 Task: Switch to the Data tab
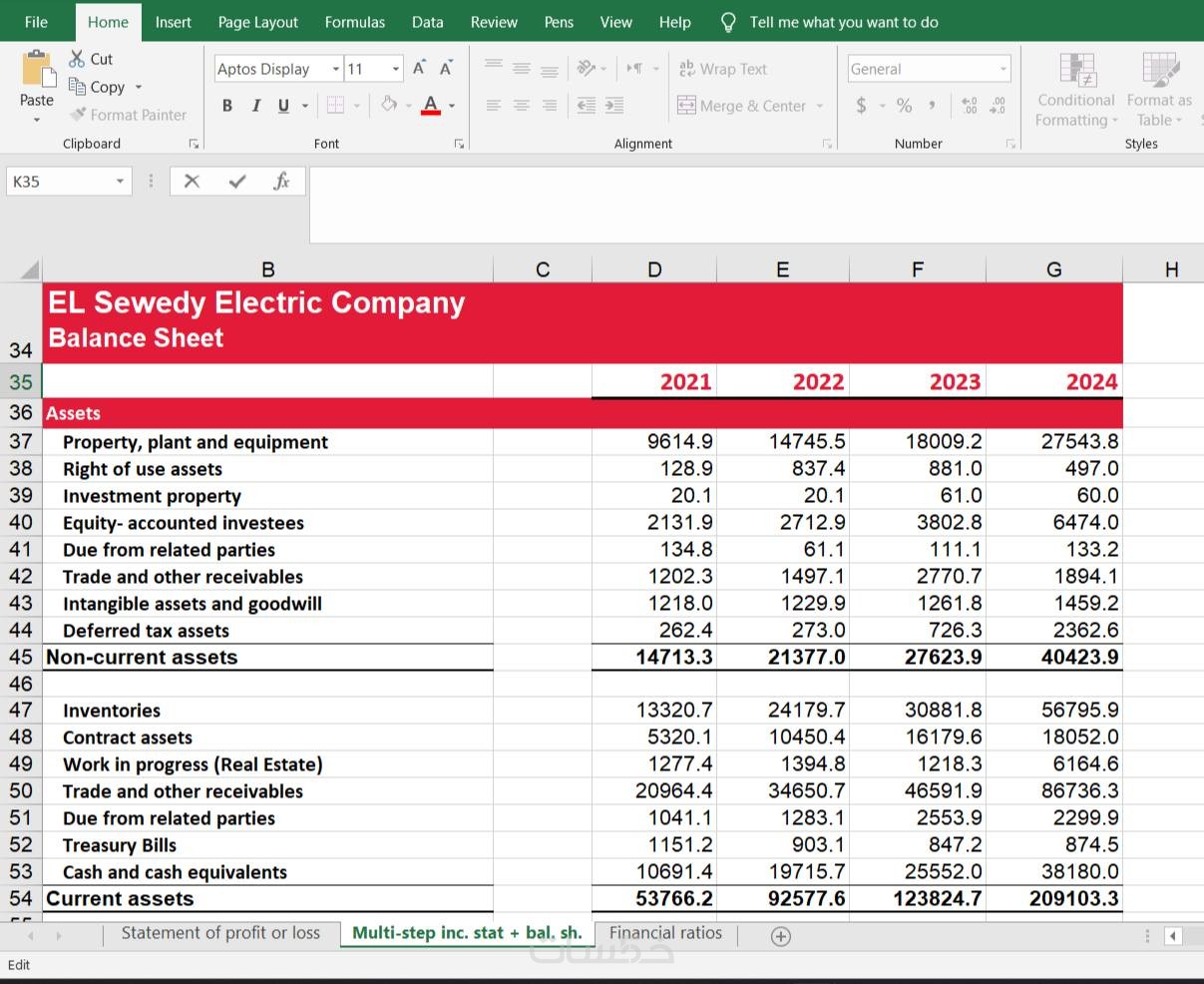pos(427,22)
